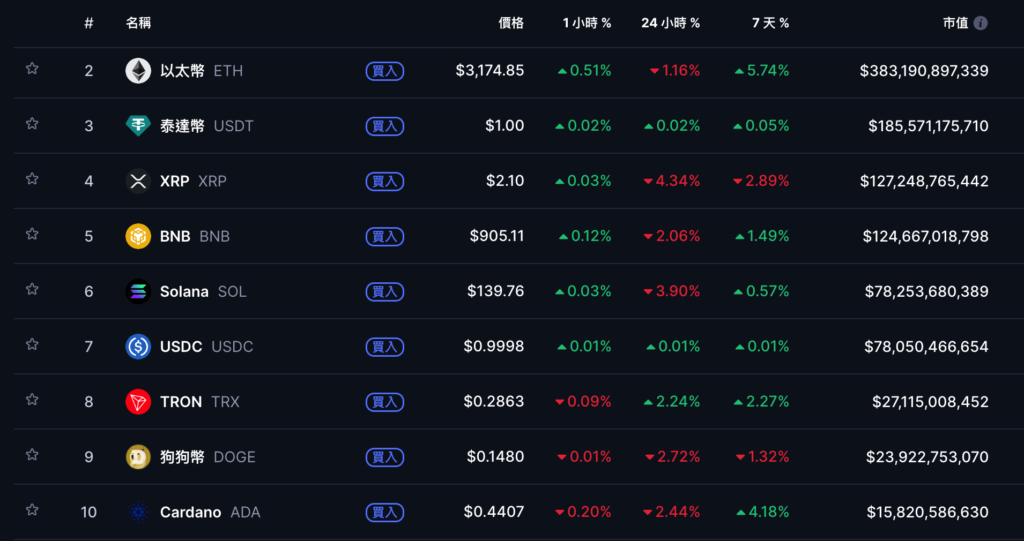Open the 狗狗幣 DOGE coin link
This screenshot has height=541, width=1024.
click(207, 457)
